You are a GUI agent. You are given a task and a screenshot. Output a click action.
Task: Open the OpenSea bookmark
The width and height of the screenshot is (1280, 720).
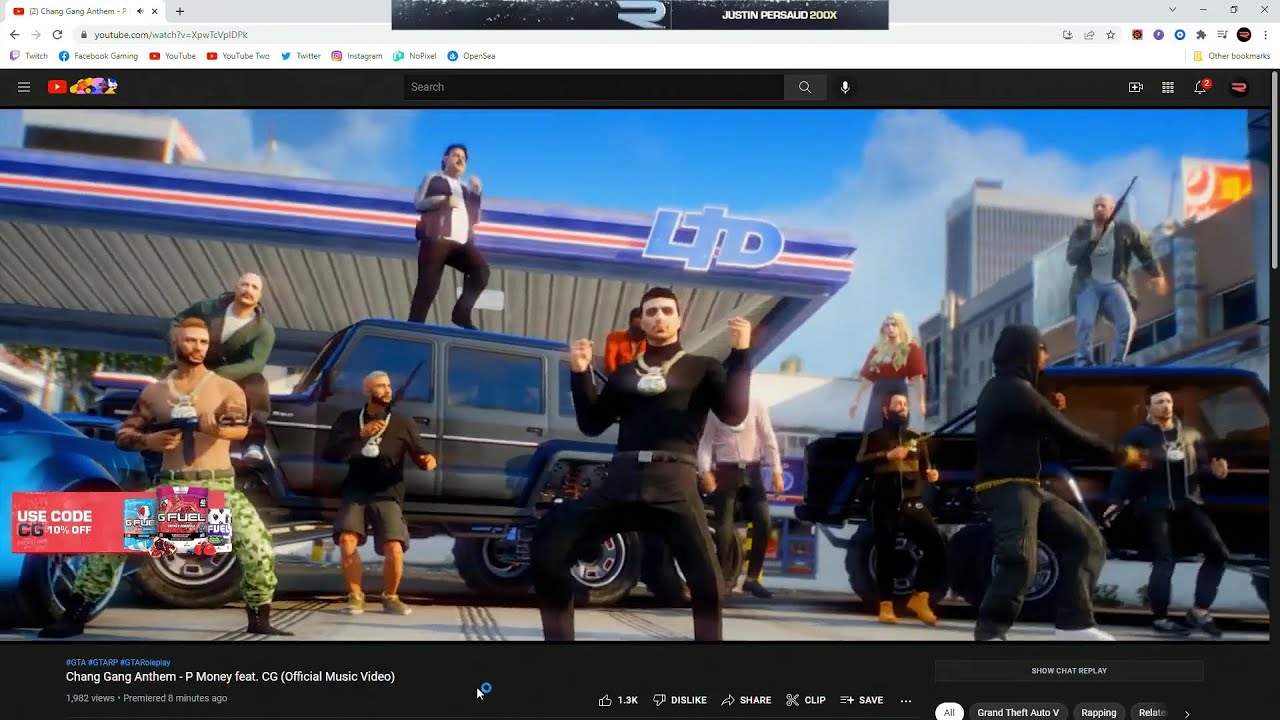click(x=471, y=56)
